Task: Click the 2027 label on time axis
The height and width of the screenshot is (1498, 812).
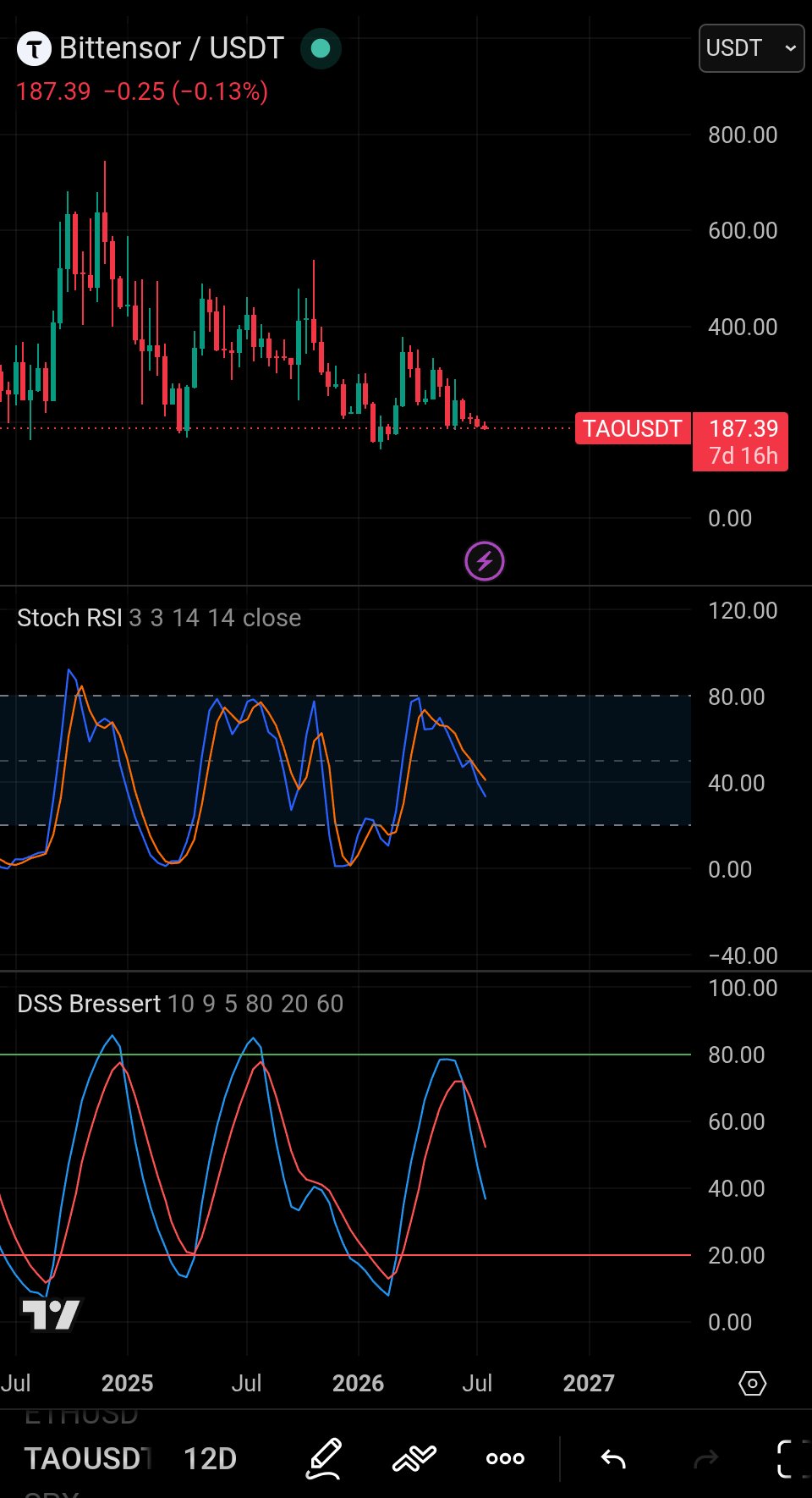Action: pos(589,1383)
